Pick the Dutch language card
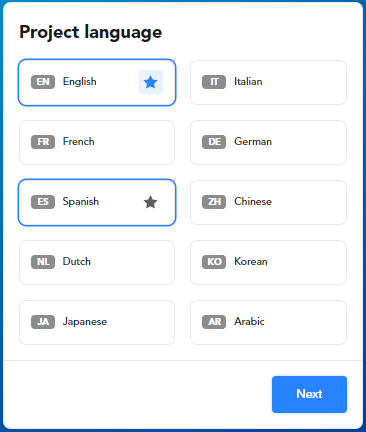The image size is (366, 432). pos(97,262)
